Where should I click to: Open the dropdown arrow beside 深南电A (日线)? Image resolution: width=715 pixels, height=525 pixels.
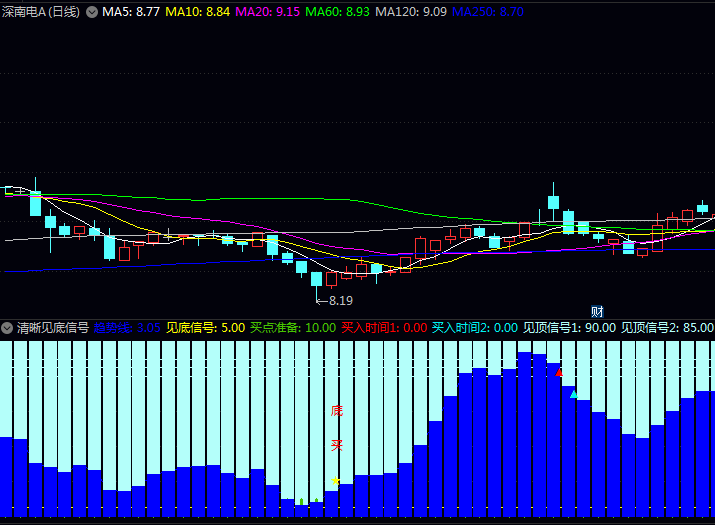92,12
